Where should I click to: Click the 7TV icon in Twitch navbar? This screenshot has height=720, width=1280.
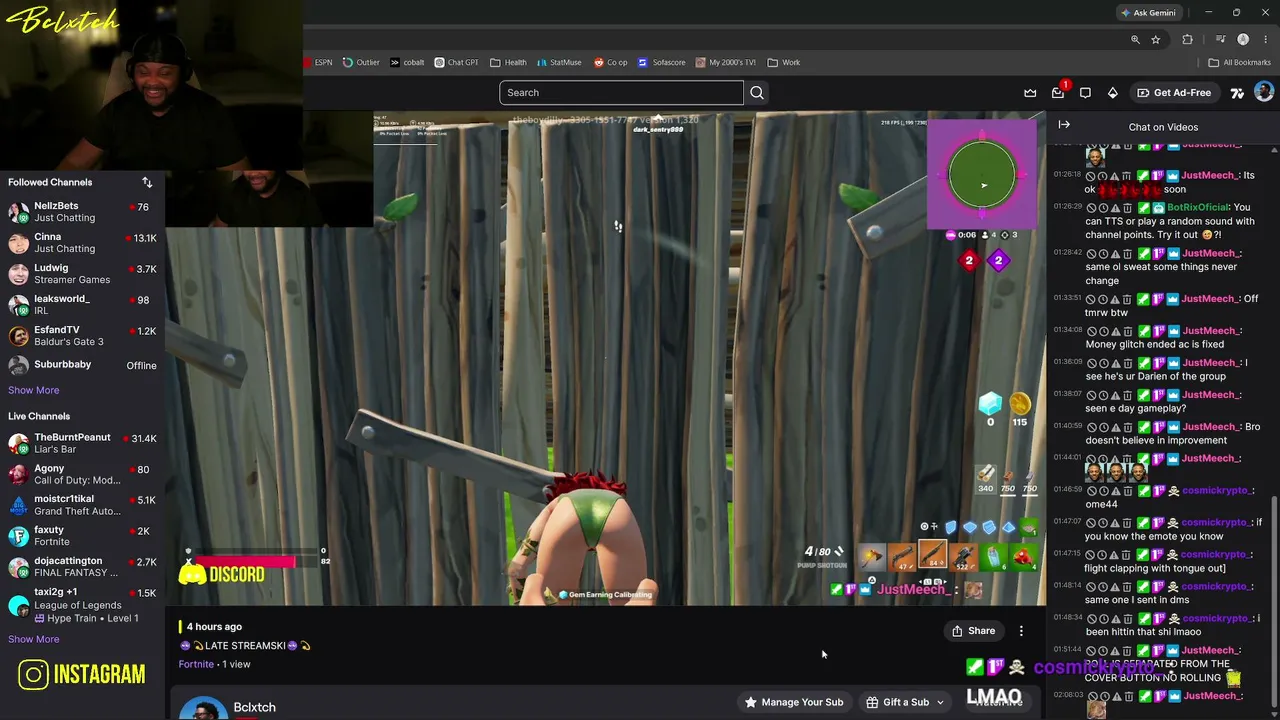1237,93
